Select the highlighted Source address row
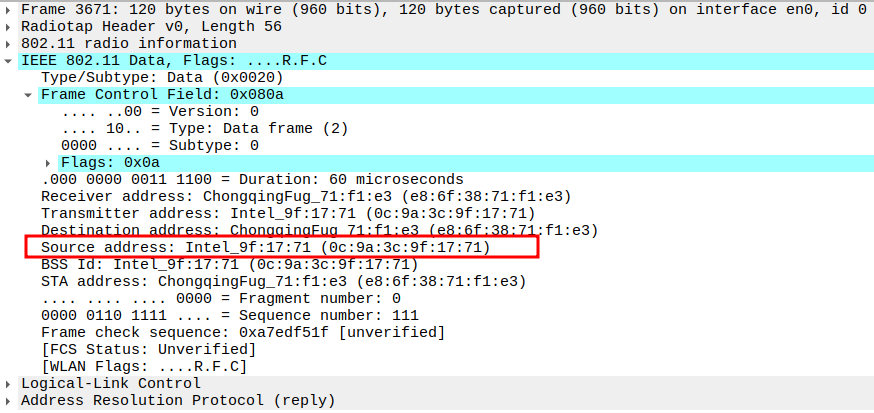The width and height of the screenshot is (874, 413). 266,247
